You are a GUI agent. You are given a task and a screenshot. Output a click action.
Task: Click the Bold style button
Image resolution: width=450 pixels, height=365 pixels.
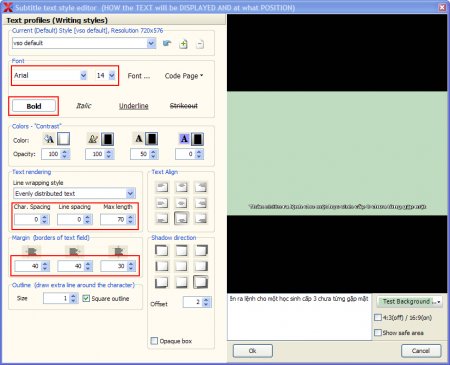(34, 106)
